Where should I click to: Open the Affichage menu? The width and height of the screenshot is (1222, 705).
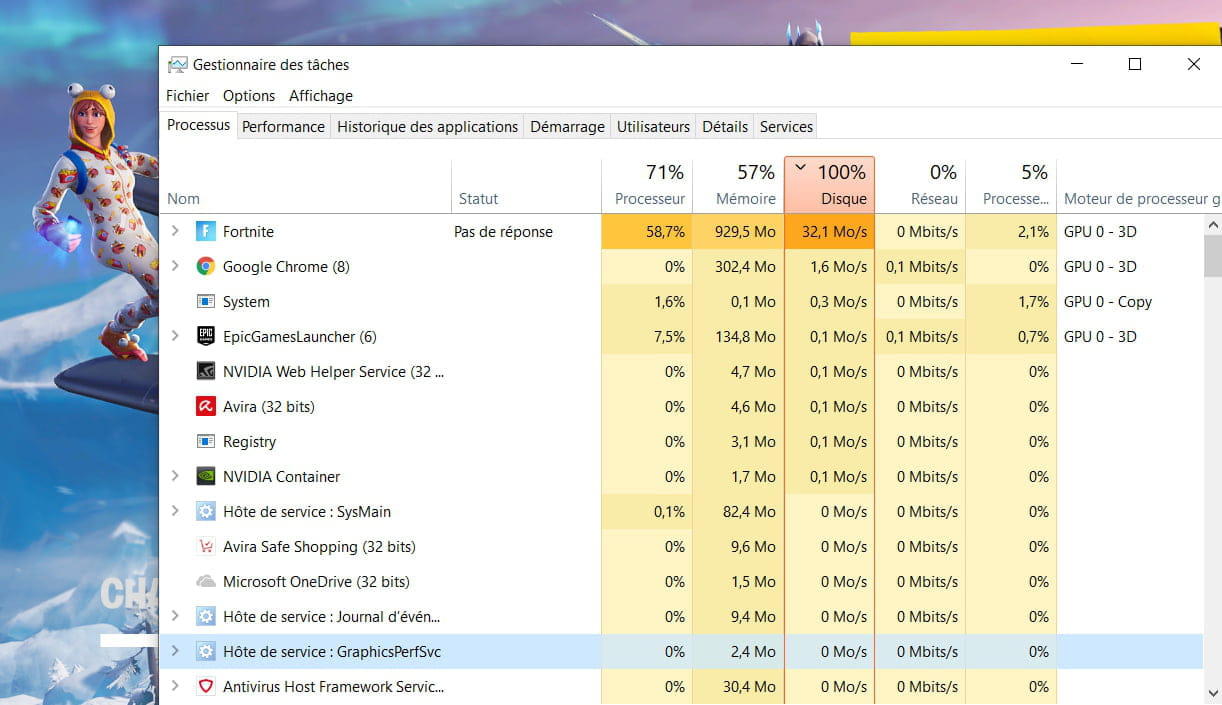321,96
